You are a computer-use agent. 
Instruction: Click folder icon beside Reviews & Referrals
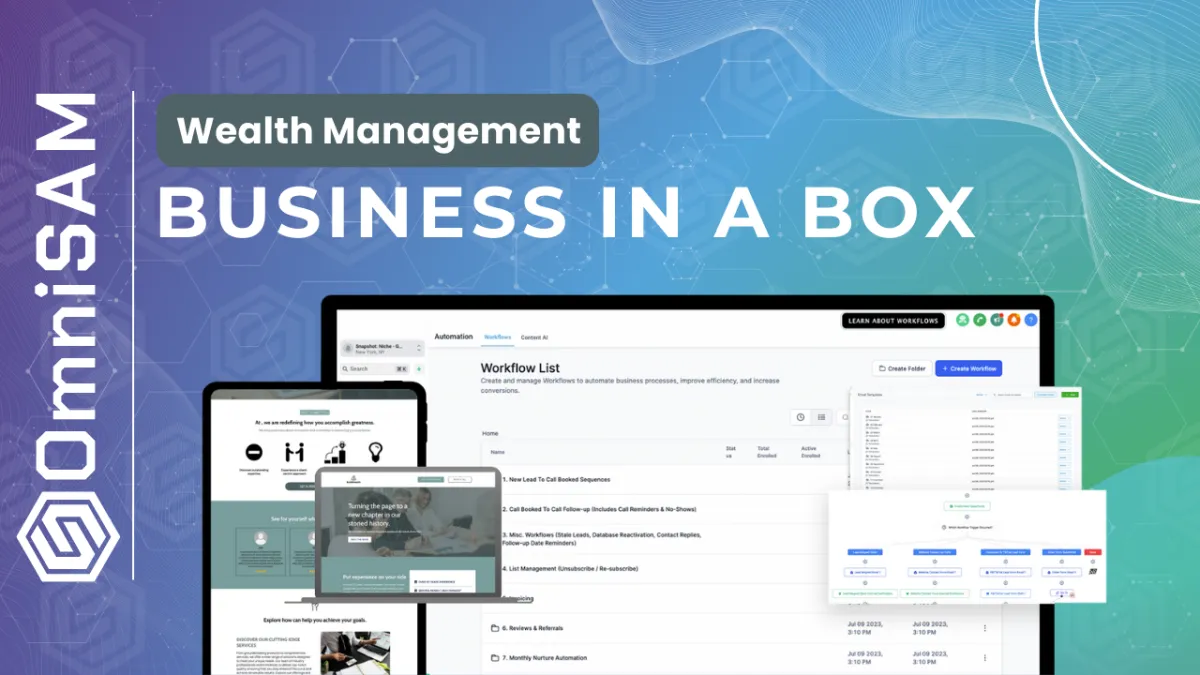[494, 628]
